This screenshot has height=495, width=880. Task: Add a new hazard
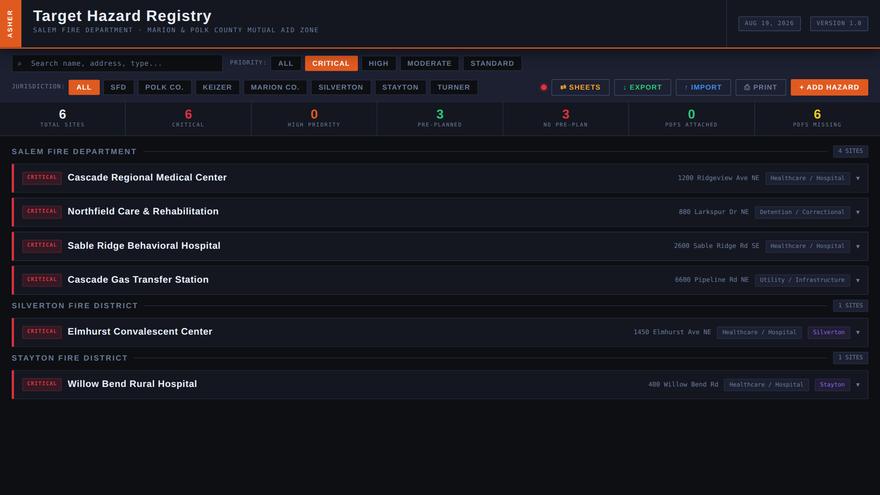(829, 88)
